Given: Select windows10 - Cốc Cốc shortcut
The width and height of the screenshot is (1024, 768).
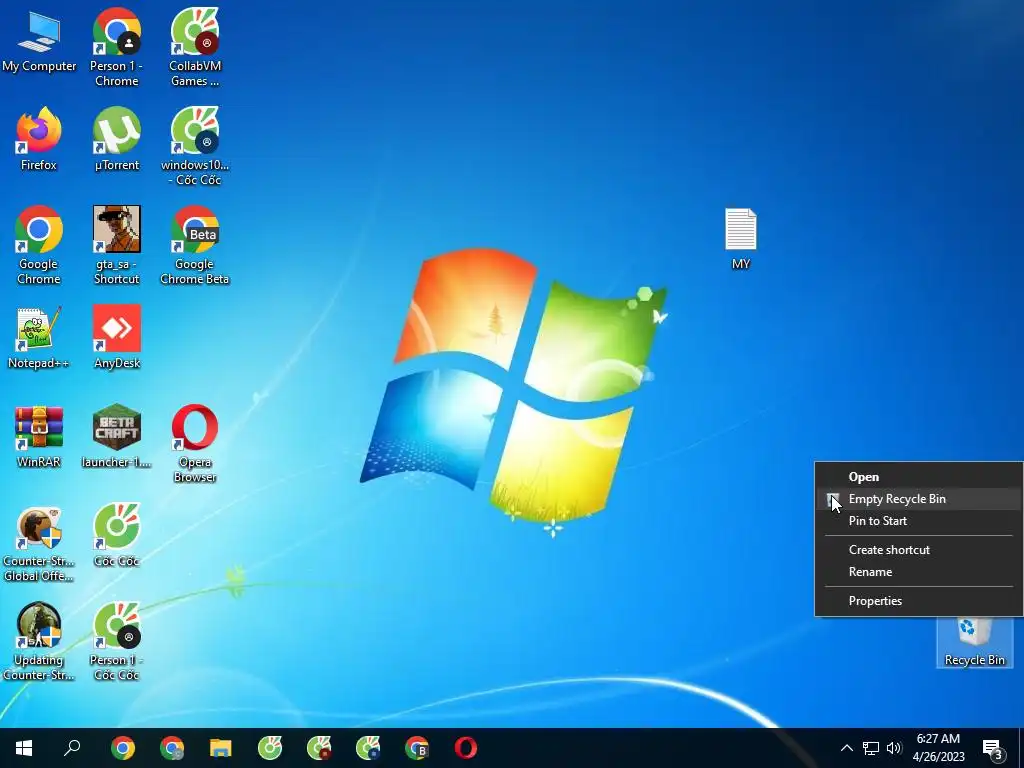Looking at the screenshot, I should tap(195, 146).
